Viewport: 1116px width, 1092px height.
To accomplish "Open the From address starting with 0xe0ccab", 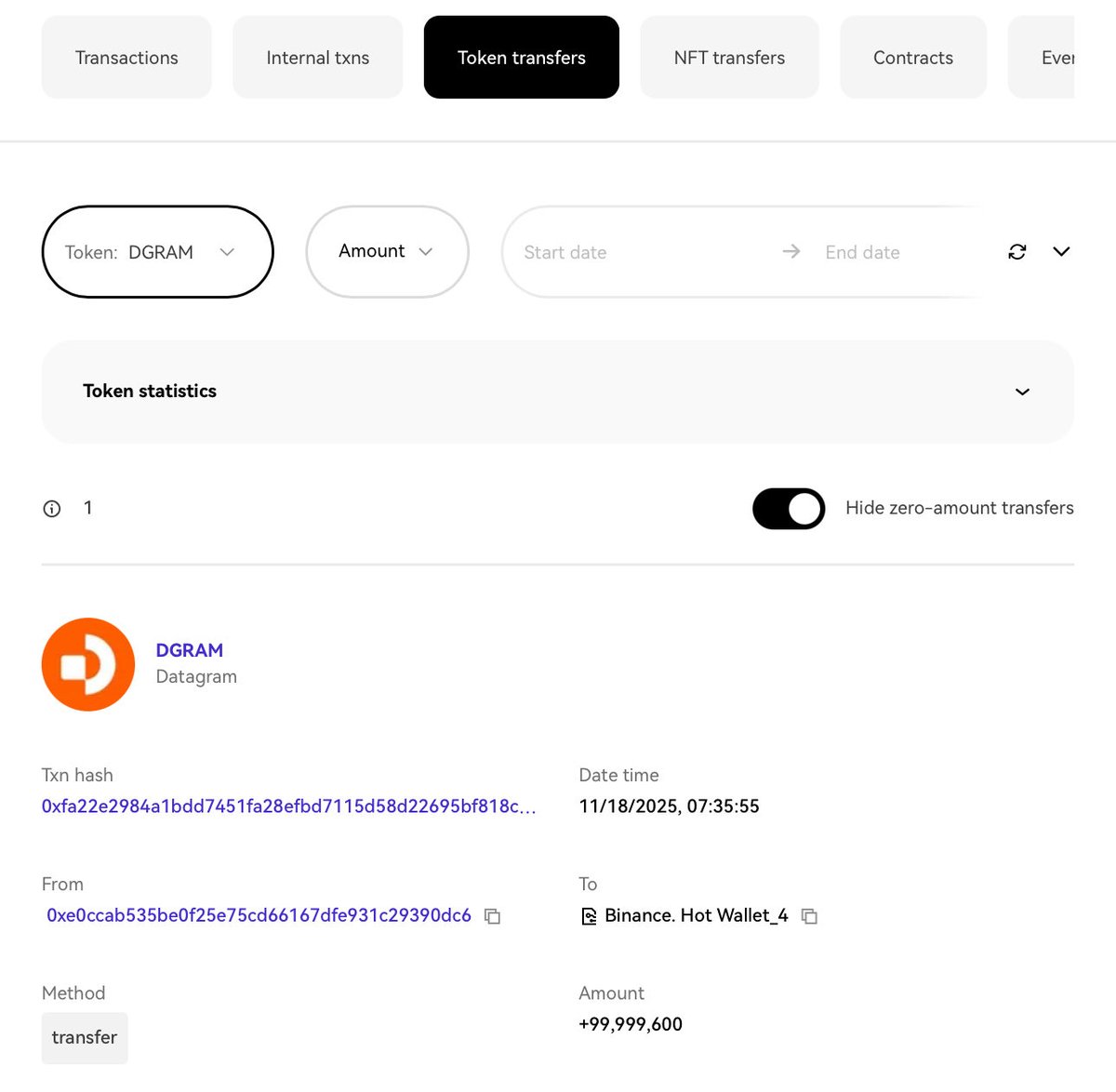I will pyautogui.click(x=259, y=915).
